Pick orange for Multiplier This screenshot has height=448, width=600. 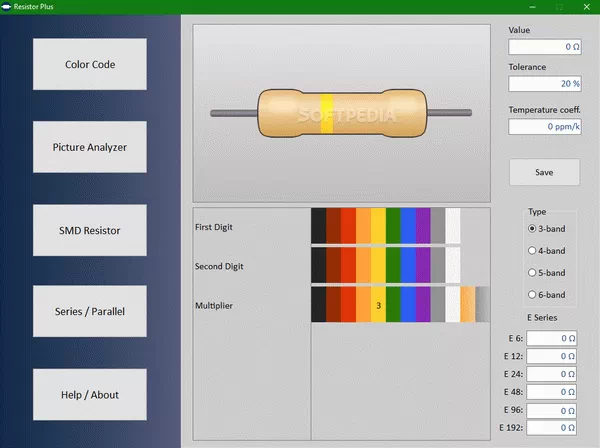[x=363, y=305]
